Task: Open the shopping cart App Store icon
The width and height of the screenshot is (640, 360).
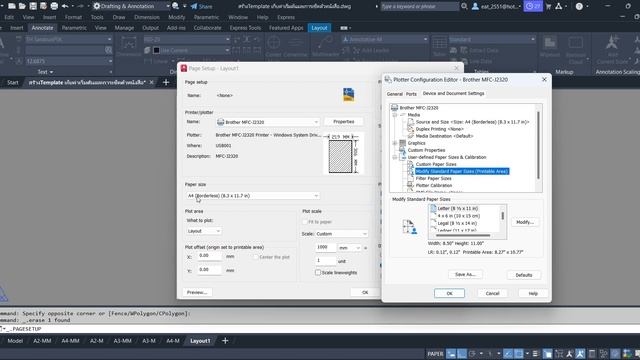Action: (548, 6)
